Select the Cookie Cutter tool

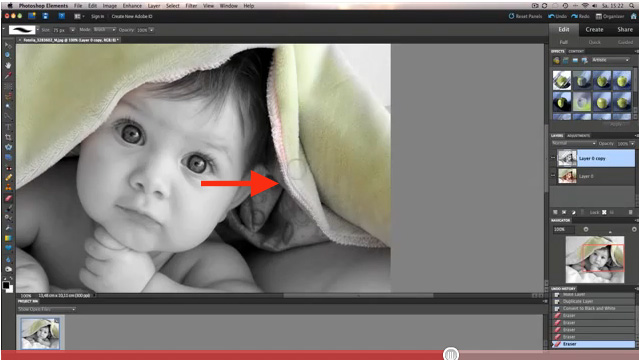tap(8, 147)
